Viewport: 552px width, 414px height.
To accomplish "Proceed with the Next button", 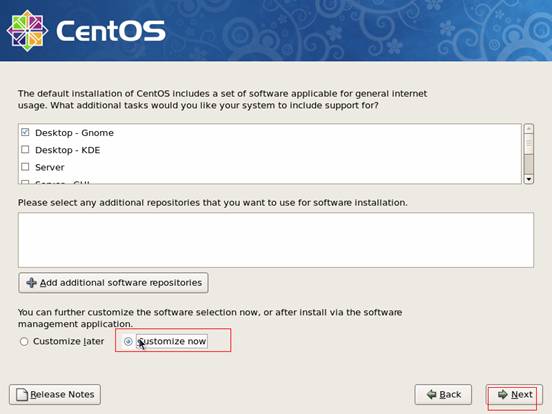I will point(514,394).
